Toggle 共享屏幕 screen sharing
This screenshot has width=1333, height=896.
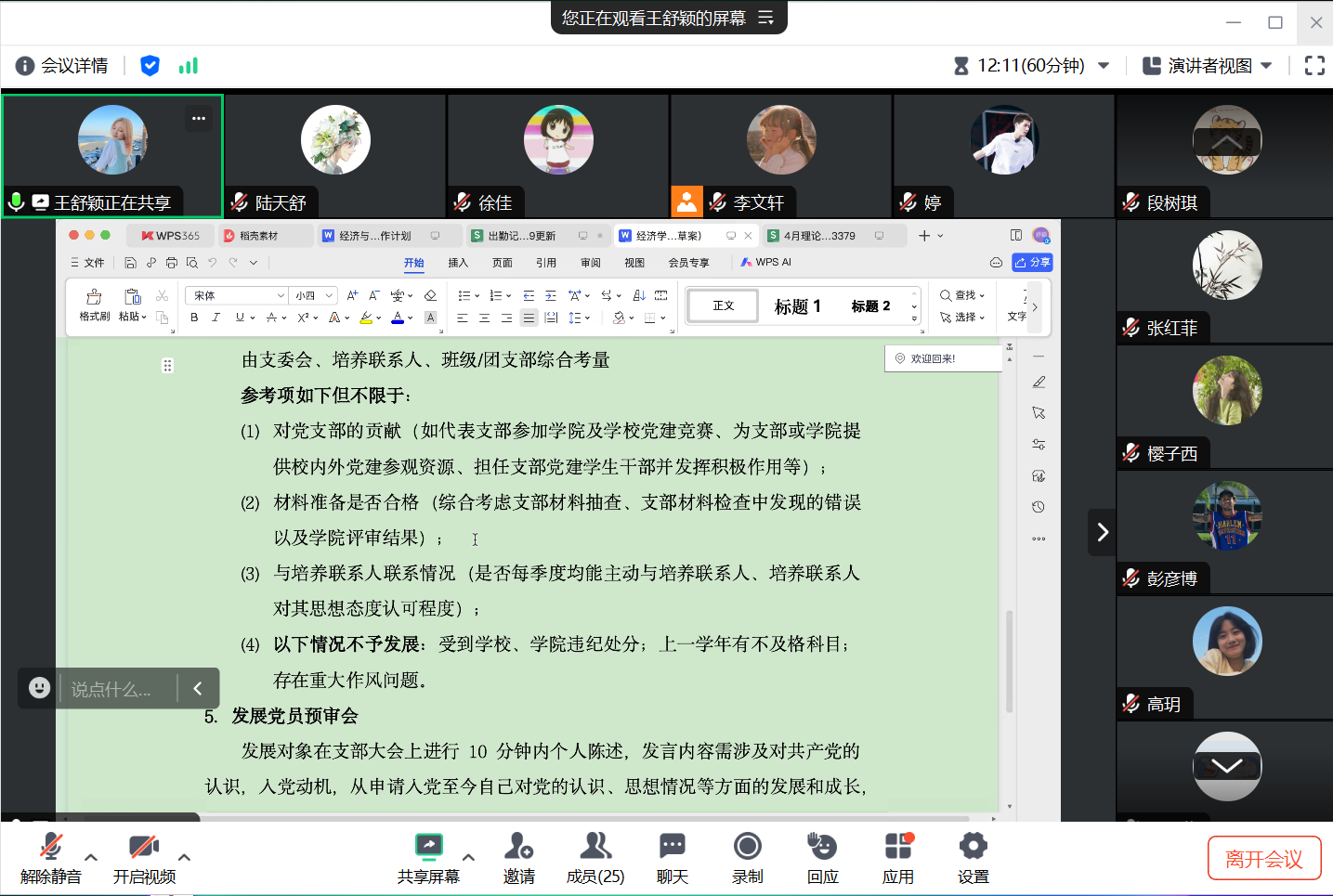click(x=428, y=857)
